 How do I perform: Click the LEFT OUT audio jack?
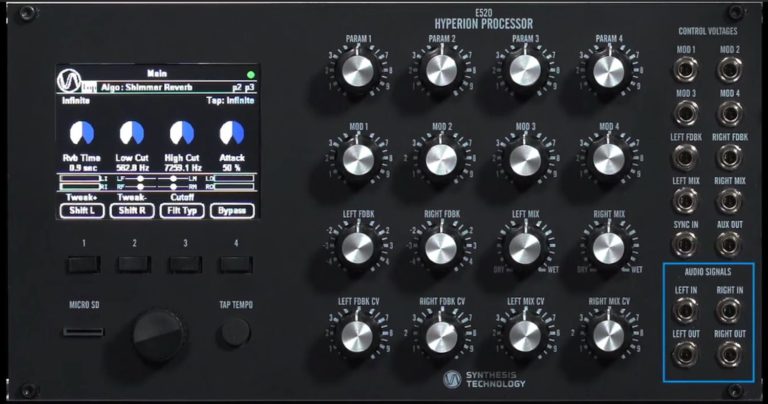686,354
